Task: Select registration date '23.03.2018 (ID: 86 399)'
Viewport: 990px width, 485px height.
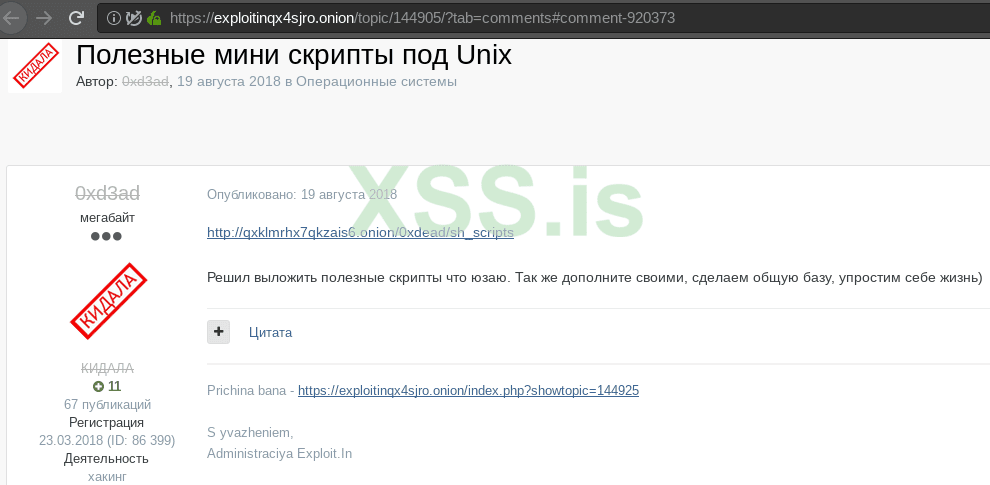Action: (107, 440)
